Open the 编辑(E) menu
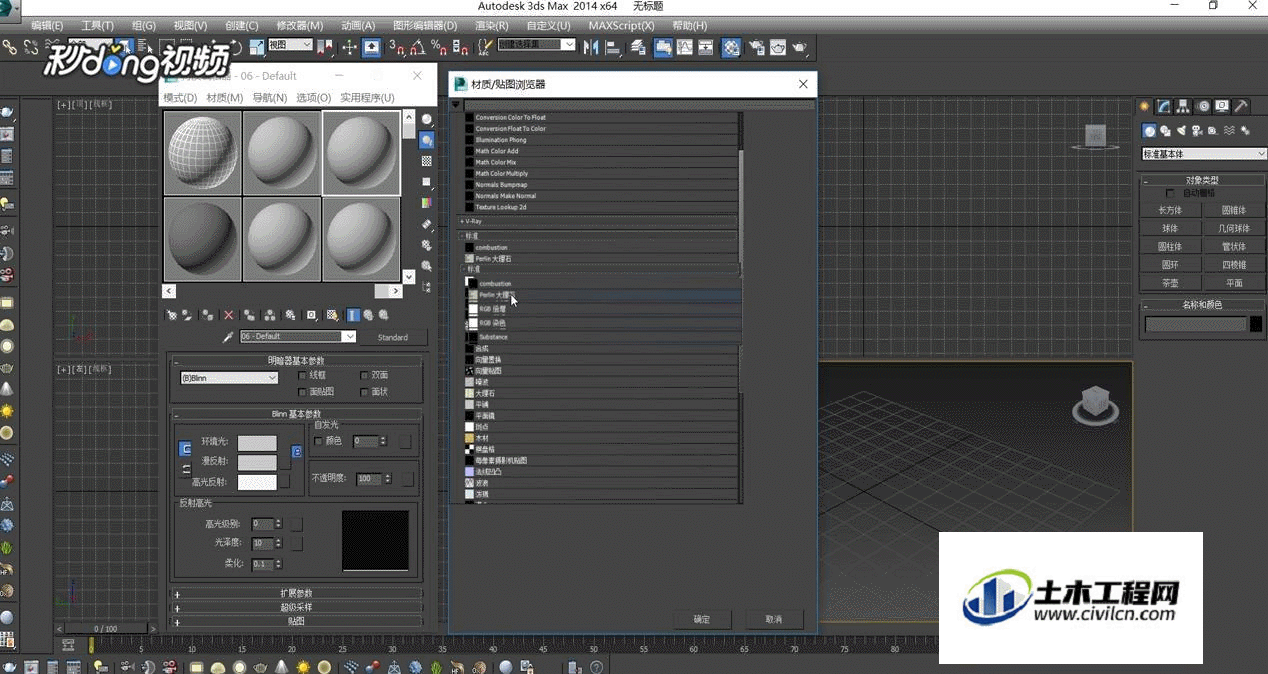This screenshot has height=674, width=1268. (47, 25)
